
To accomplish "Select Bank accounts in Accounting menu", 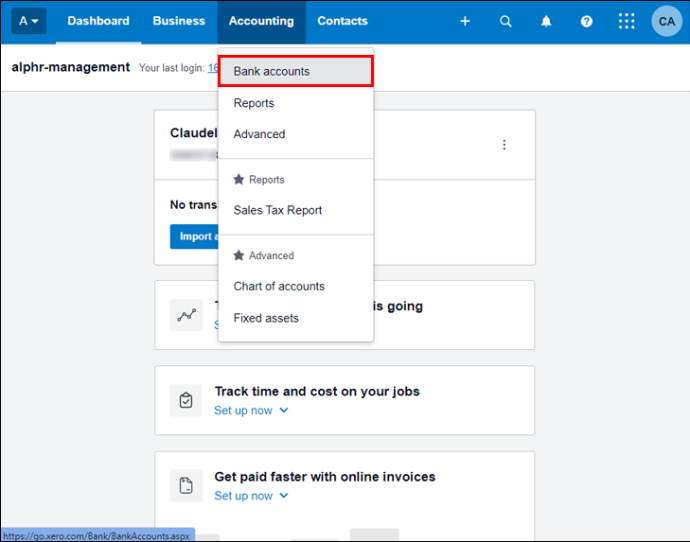I will [296, 71].
